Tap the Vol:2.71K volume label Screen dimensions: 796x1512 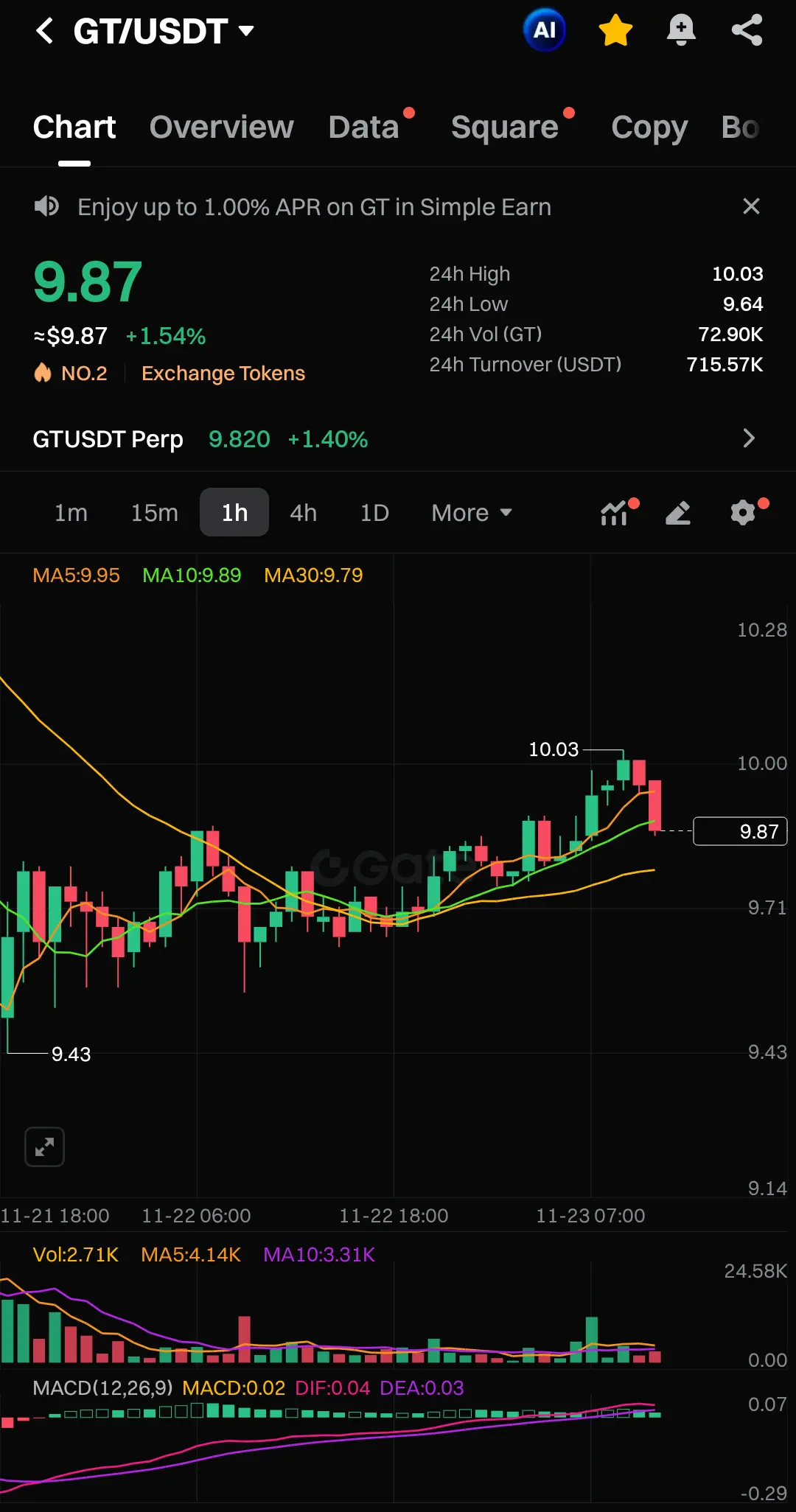pyautogui.click(x=76, y=1255)
